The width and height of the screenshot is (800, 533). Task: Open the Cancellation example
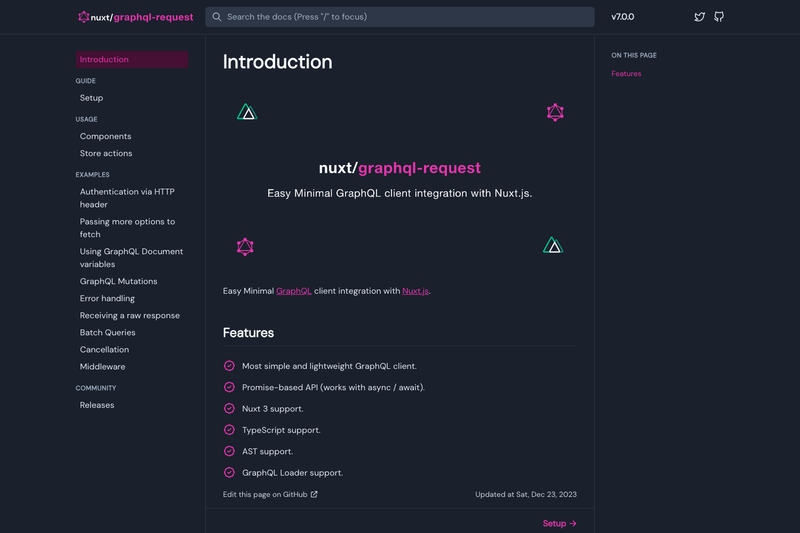tap(104, 349)
